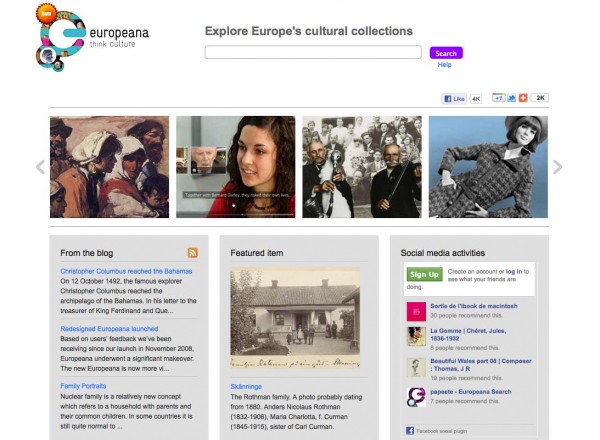Click the Search button
Image resolution: width=600 pixels, height=440 pixels.
click(x=446, y=53)
